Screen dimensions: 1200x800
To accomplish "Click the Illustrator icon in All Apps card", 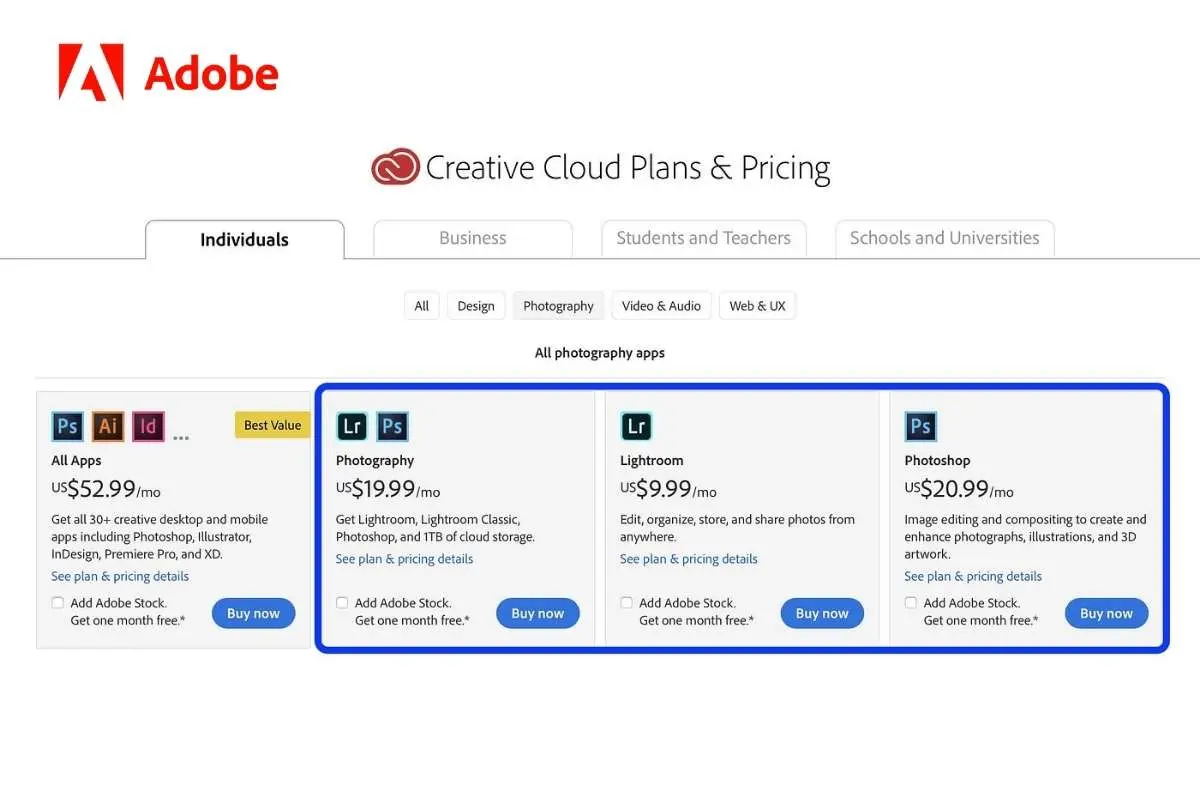I will point(108,427).
